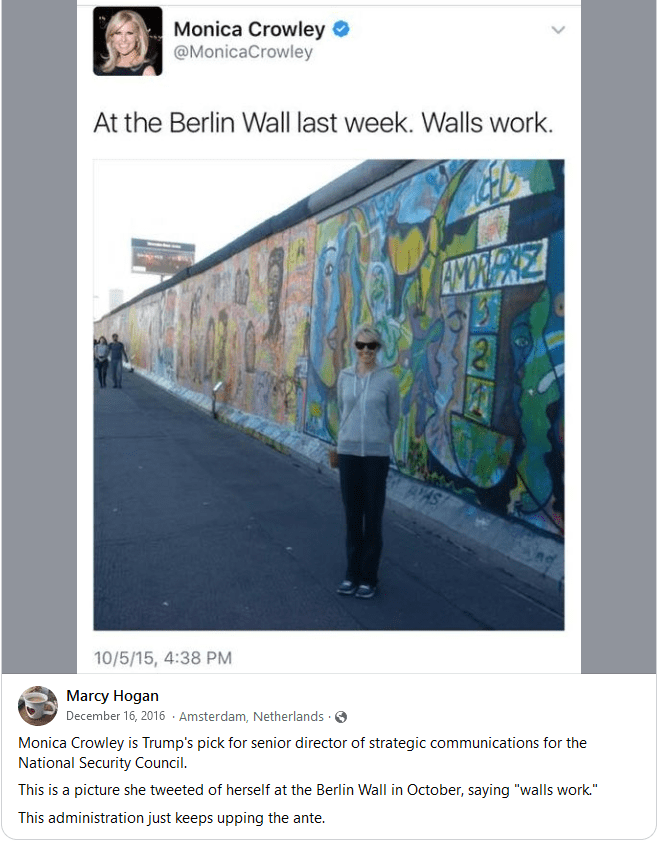
Task: Click the billboard above the wall
Action: click(163, 256)
